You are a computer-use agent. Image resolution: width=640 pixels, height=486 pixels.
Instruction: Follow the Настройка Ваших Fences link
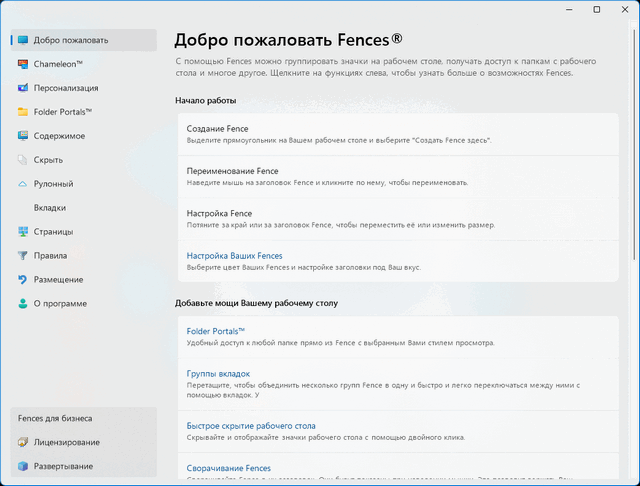point(234,256)
